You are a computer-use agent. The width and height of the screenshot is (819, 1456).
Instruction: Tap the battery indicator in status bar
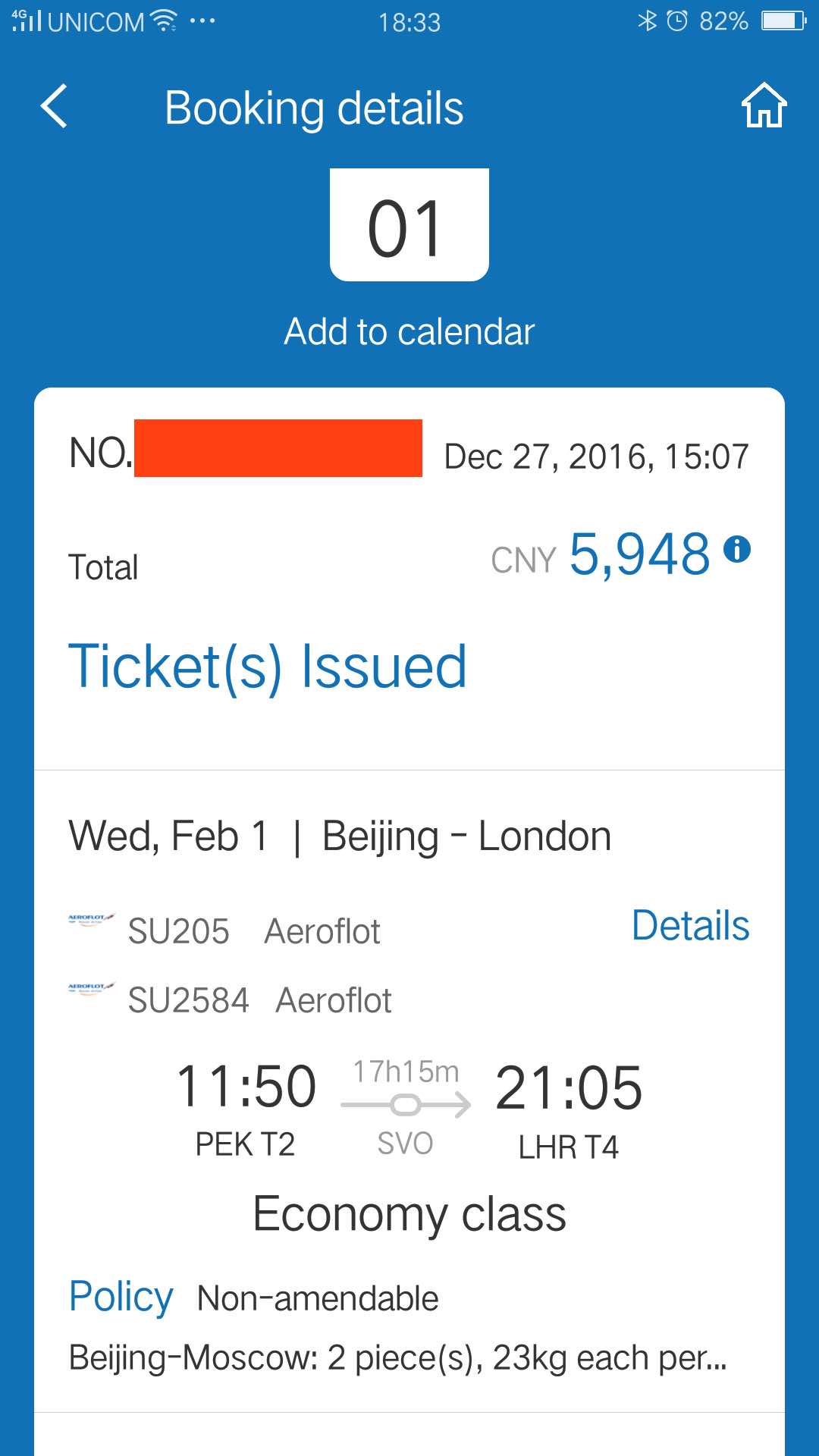(x=780, y=20)
